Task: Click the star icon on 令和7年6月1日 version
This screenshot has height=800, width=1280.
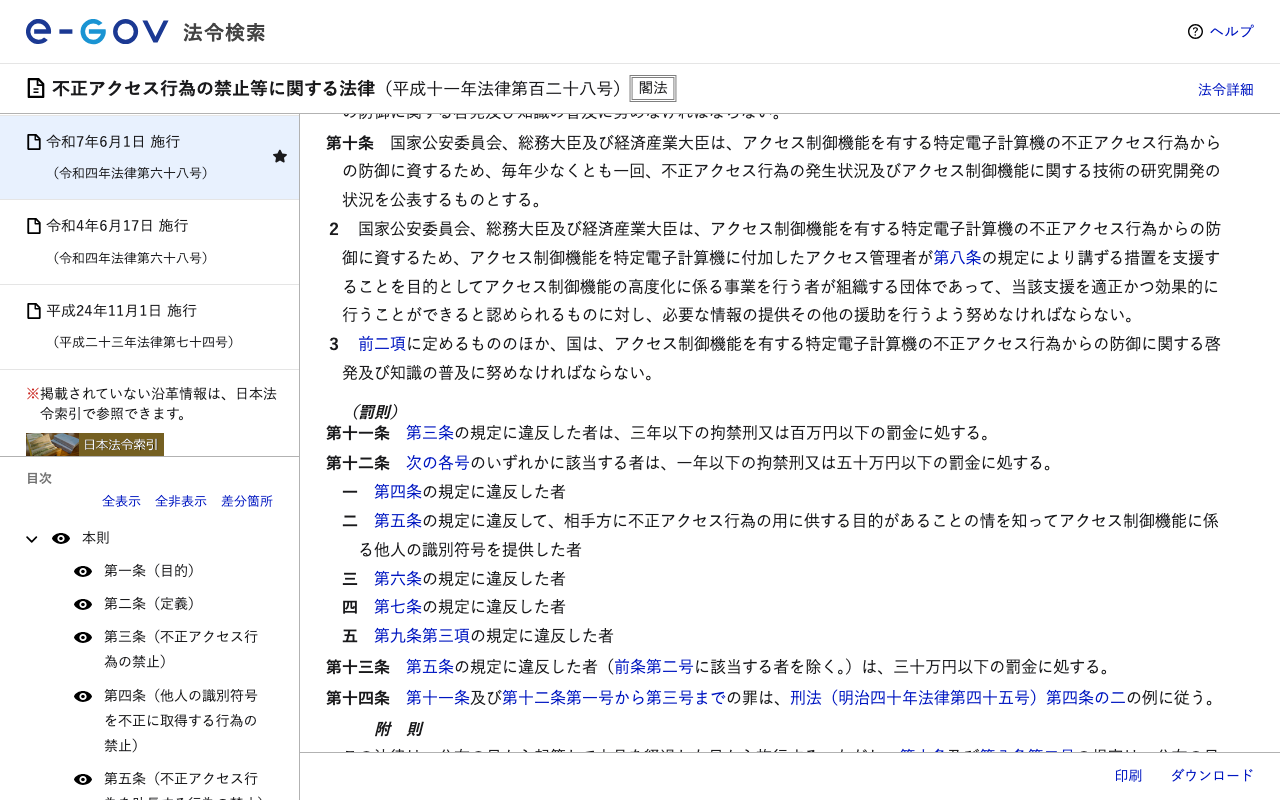Action: click(280, 156)
